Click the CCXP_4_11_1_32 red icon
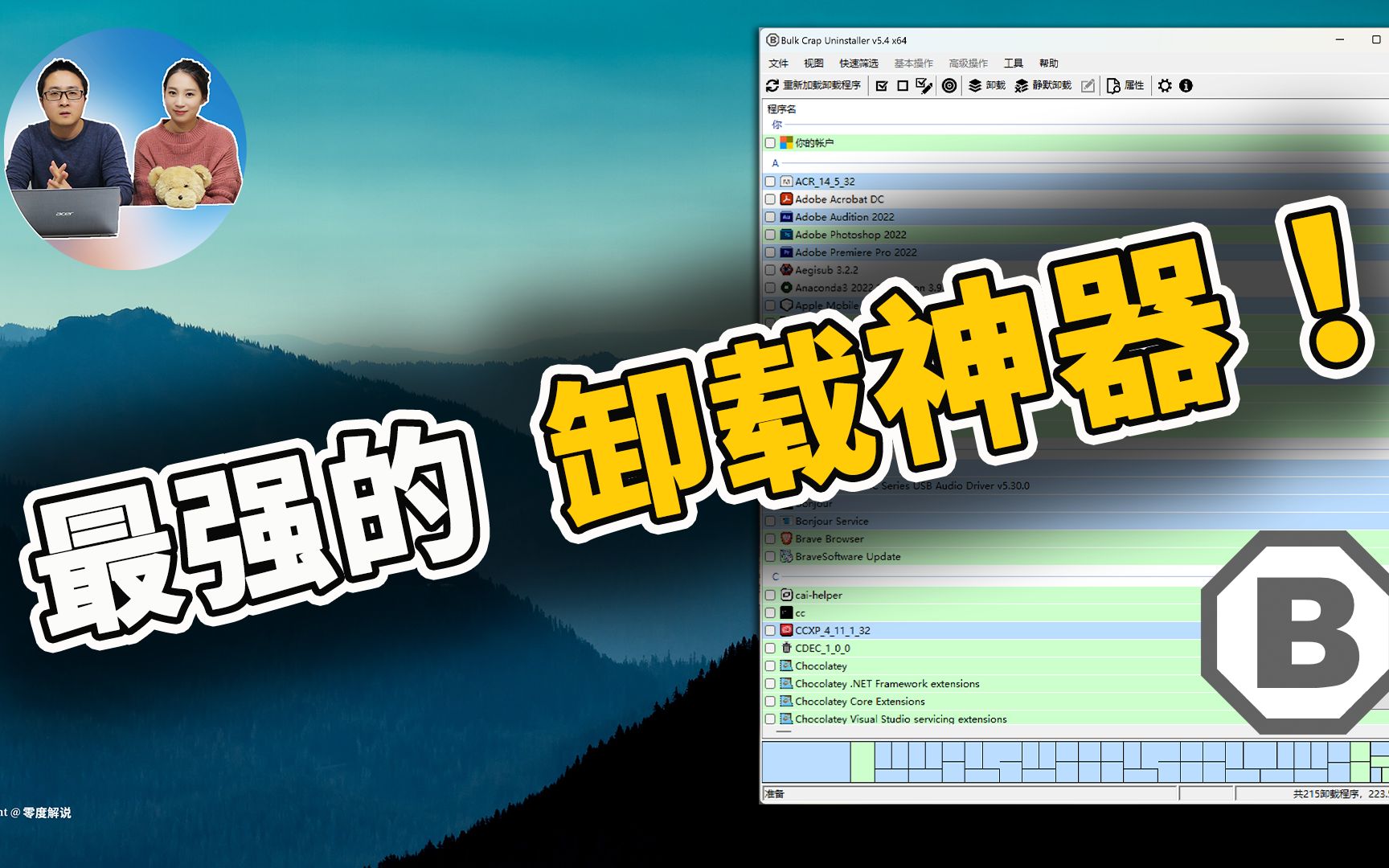This screenshot has height=868, width=1389. (786, 630)
